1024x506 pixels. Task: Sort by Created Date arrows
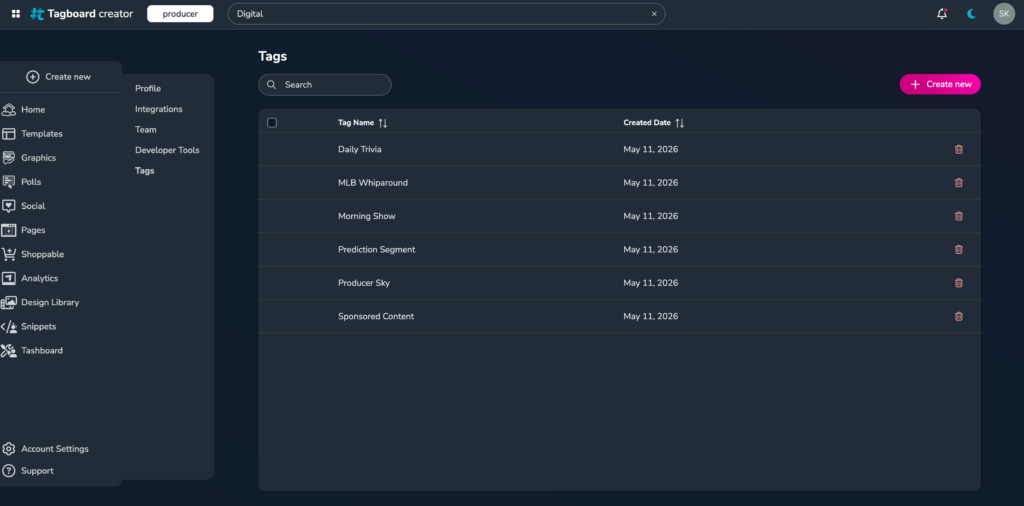tap(679, 123)
